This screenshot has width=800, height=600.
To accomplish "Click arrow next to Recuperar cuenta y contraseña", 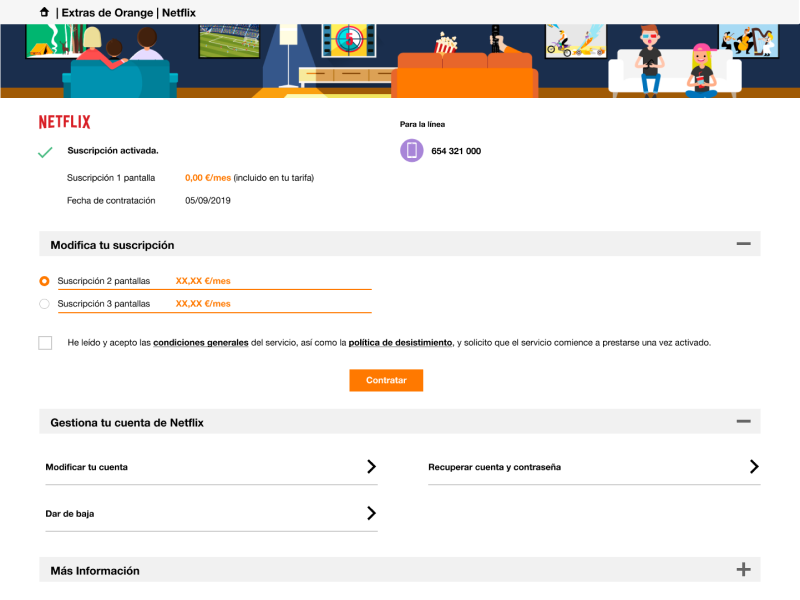I will 754,467.
